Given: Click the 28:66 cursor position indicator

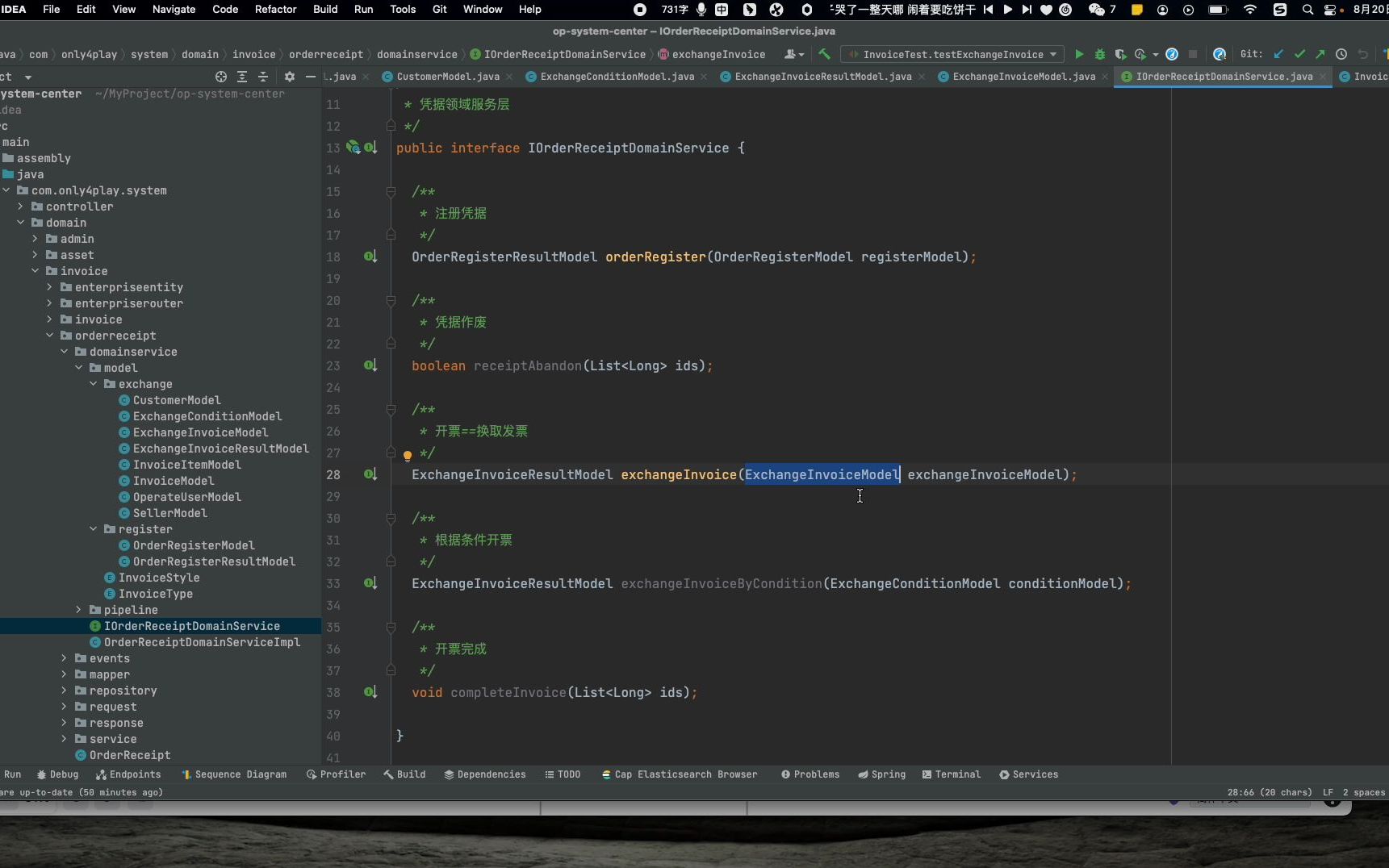Looking at the screenshot, I should 1269,792.
